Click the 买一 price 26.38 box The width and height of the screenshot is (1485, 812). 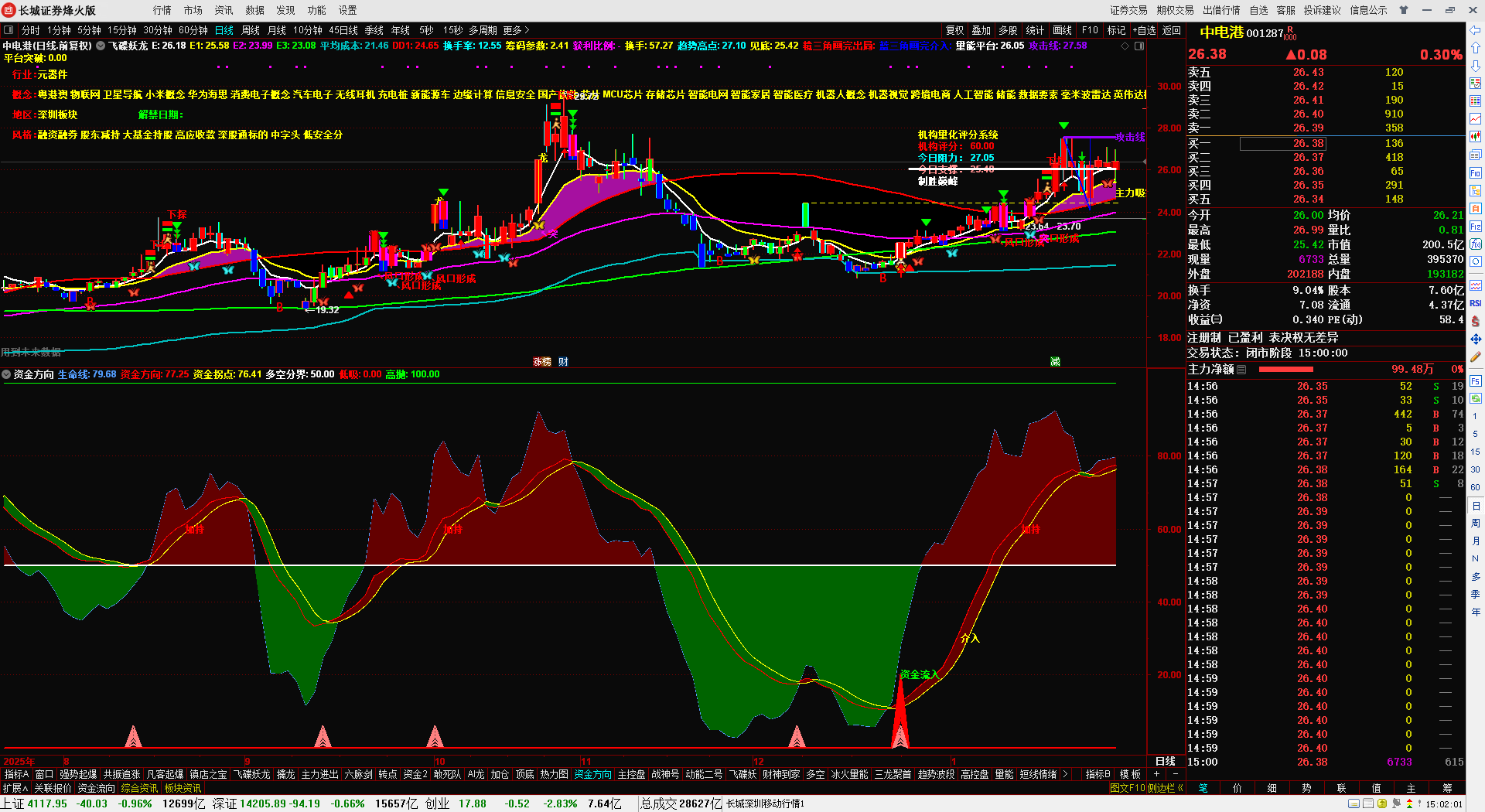(1283, 143)
